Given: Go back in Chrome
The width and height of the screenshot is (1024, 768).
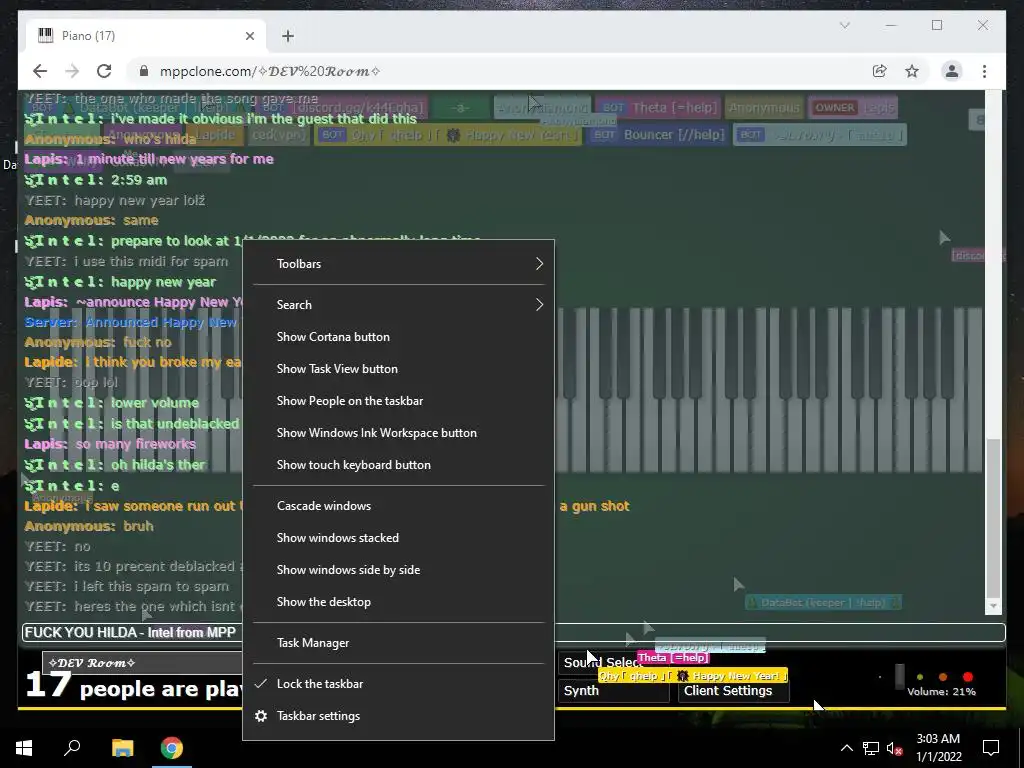Looking at the screenshot, I should click(40, 71).
